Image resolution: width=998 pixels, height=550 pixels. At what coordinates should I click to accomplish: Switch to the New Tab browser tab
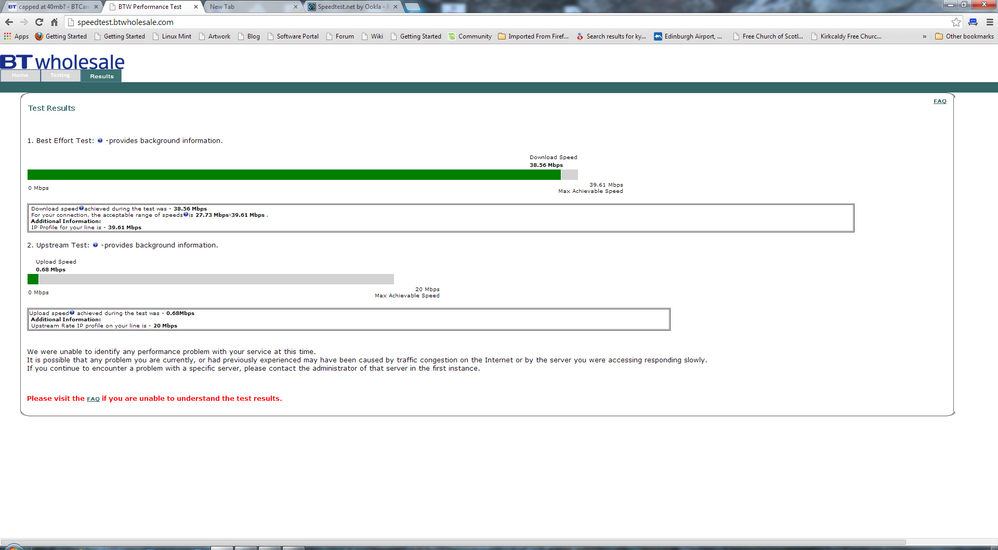pos(251,6)
